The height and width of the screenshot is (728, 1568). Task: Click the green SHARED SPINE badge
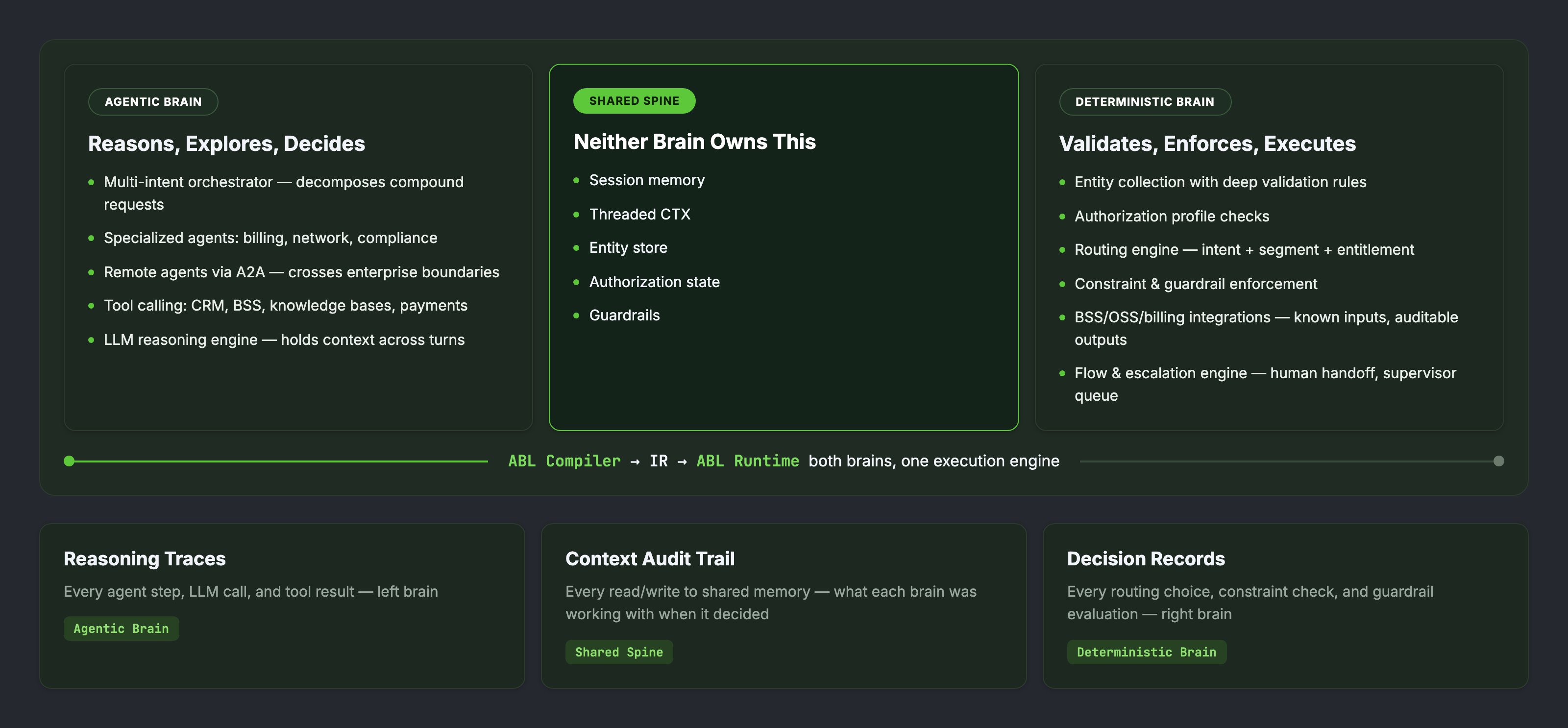634,100
